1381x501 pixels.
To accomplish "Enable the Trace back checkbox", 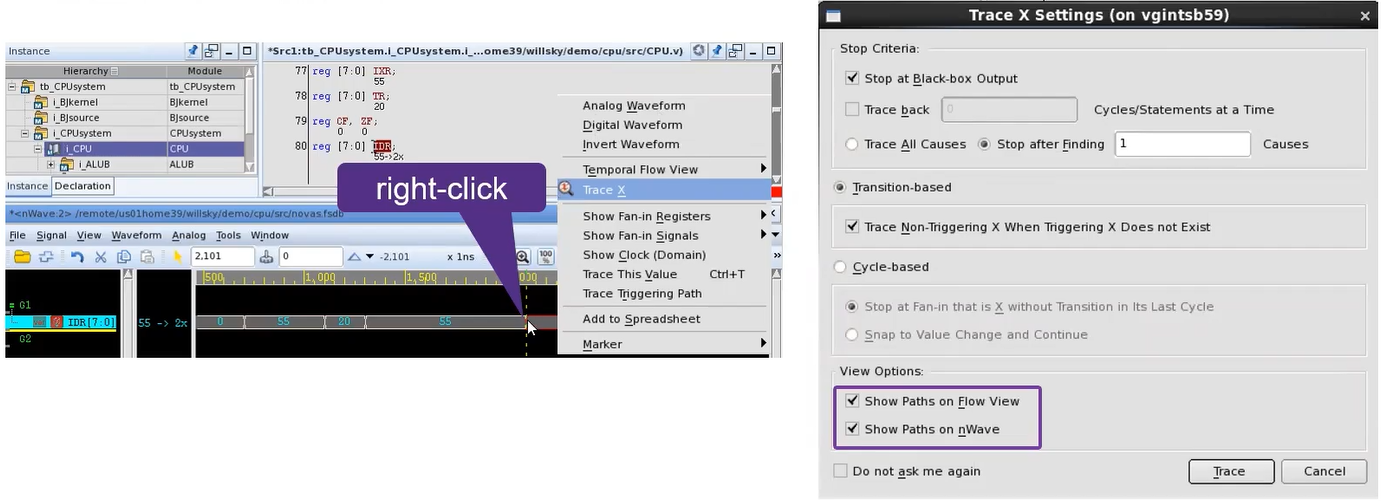I will 852,110.
